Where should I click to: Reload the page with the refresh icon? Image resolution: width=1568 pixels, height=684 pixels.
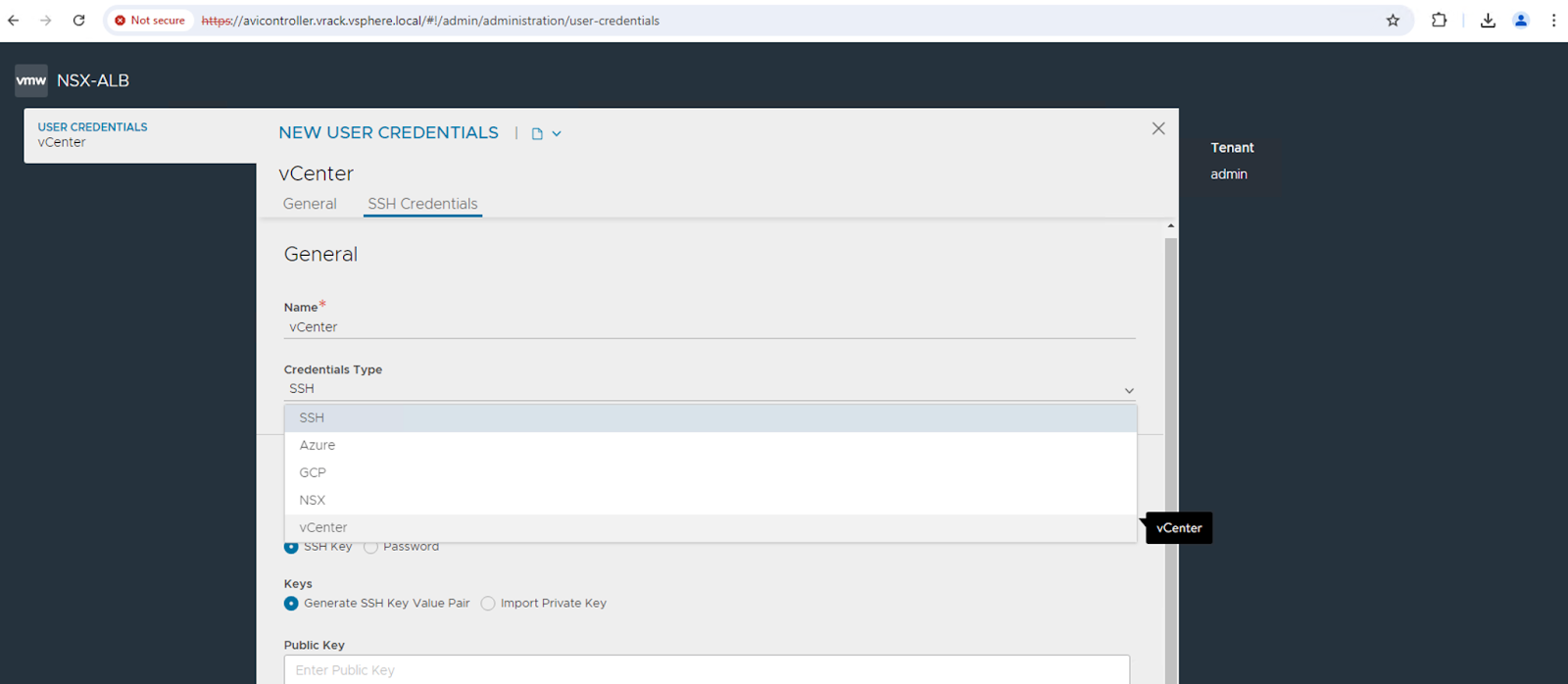click(x=78, y=20)
